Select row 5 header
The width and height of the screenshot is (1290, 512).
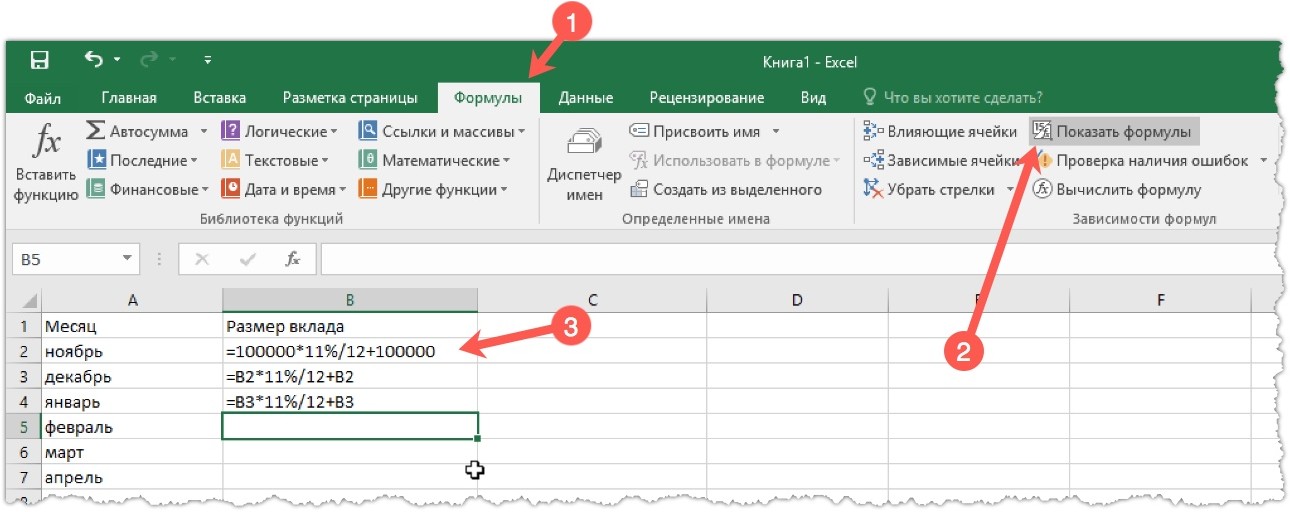(x=26, y=427)
